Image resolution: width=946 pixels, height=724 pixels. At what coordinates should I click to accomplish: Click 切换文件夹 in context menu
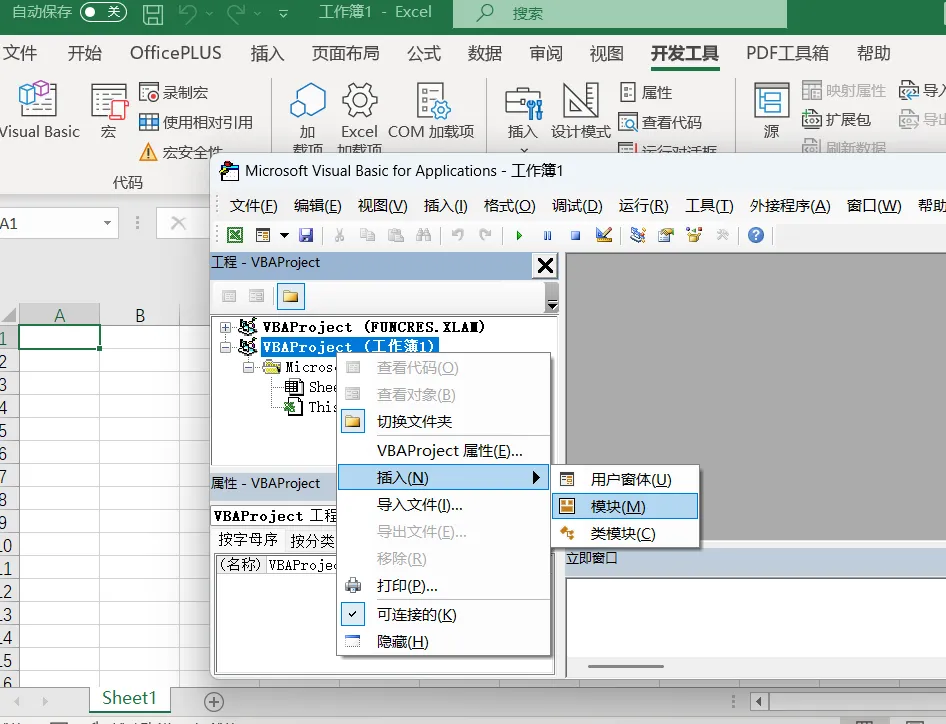coord(443,422)
